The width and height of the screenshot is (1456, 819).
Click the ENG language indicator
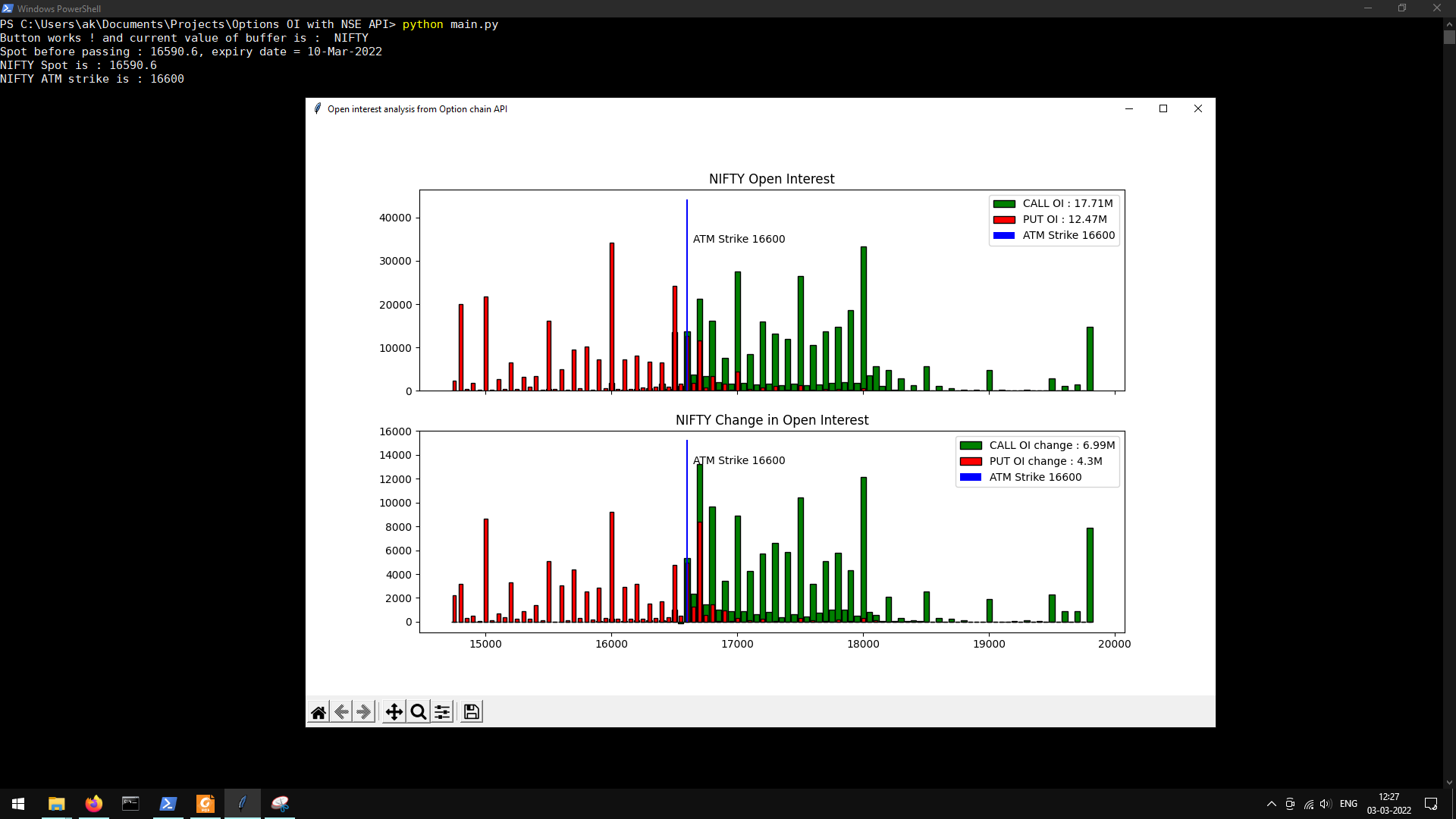point(1348,804)
